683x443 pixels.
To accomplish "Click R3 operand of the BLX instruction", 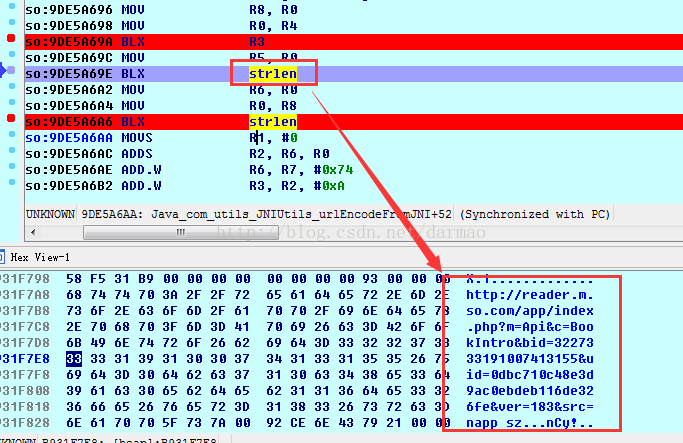I will click(x=257, y=42).
